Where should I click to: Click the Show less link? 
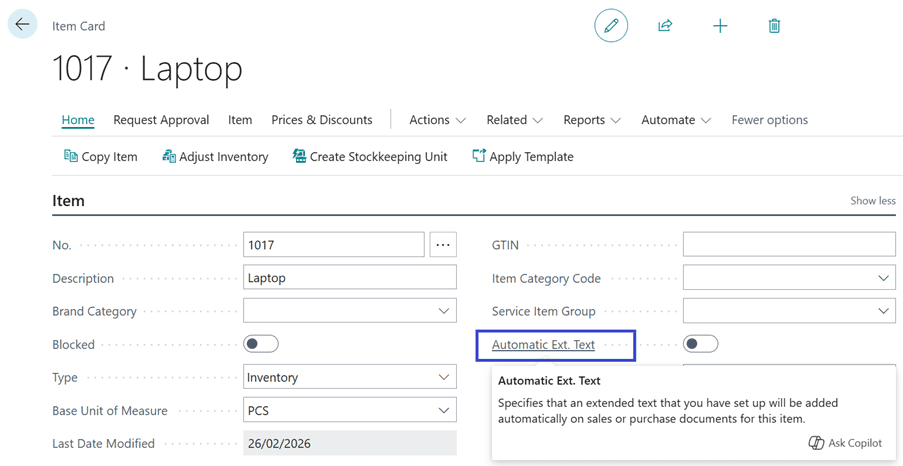pos(872,201)
